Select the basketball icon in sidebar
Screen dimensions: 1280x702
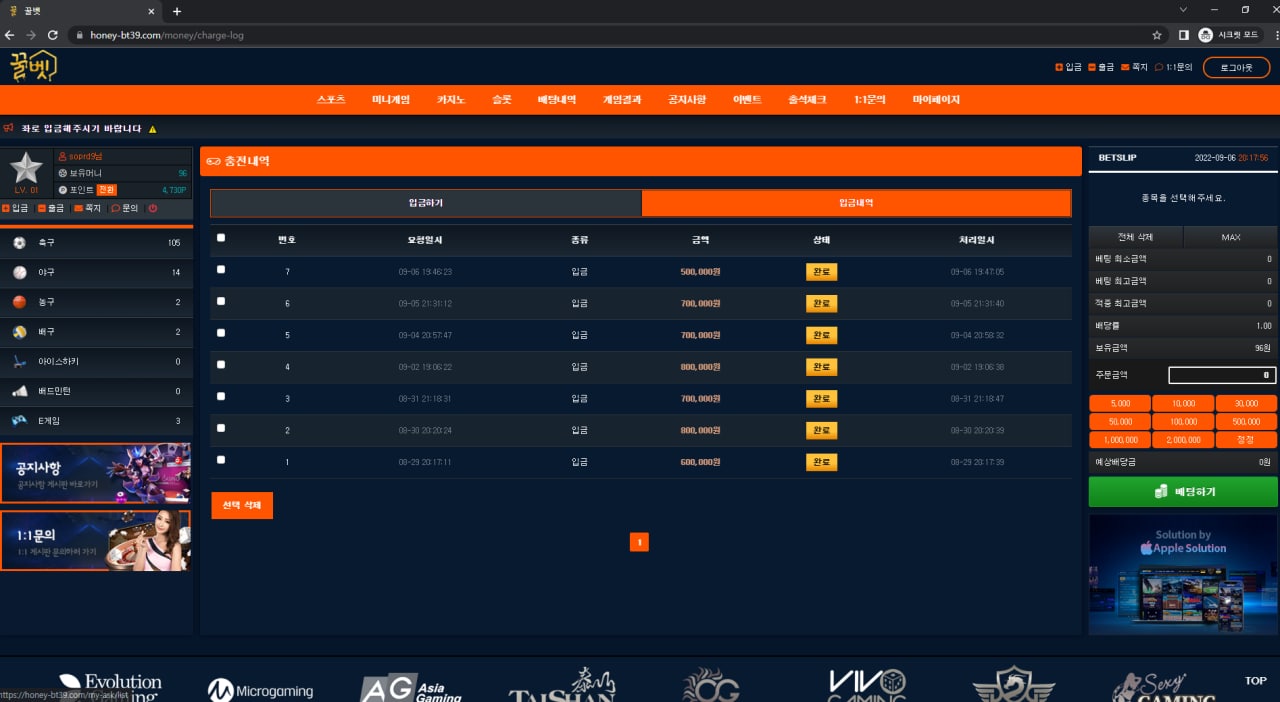click(x=19, y=302)
